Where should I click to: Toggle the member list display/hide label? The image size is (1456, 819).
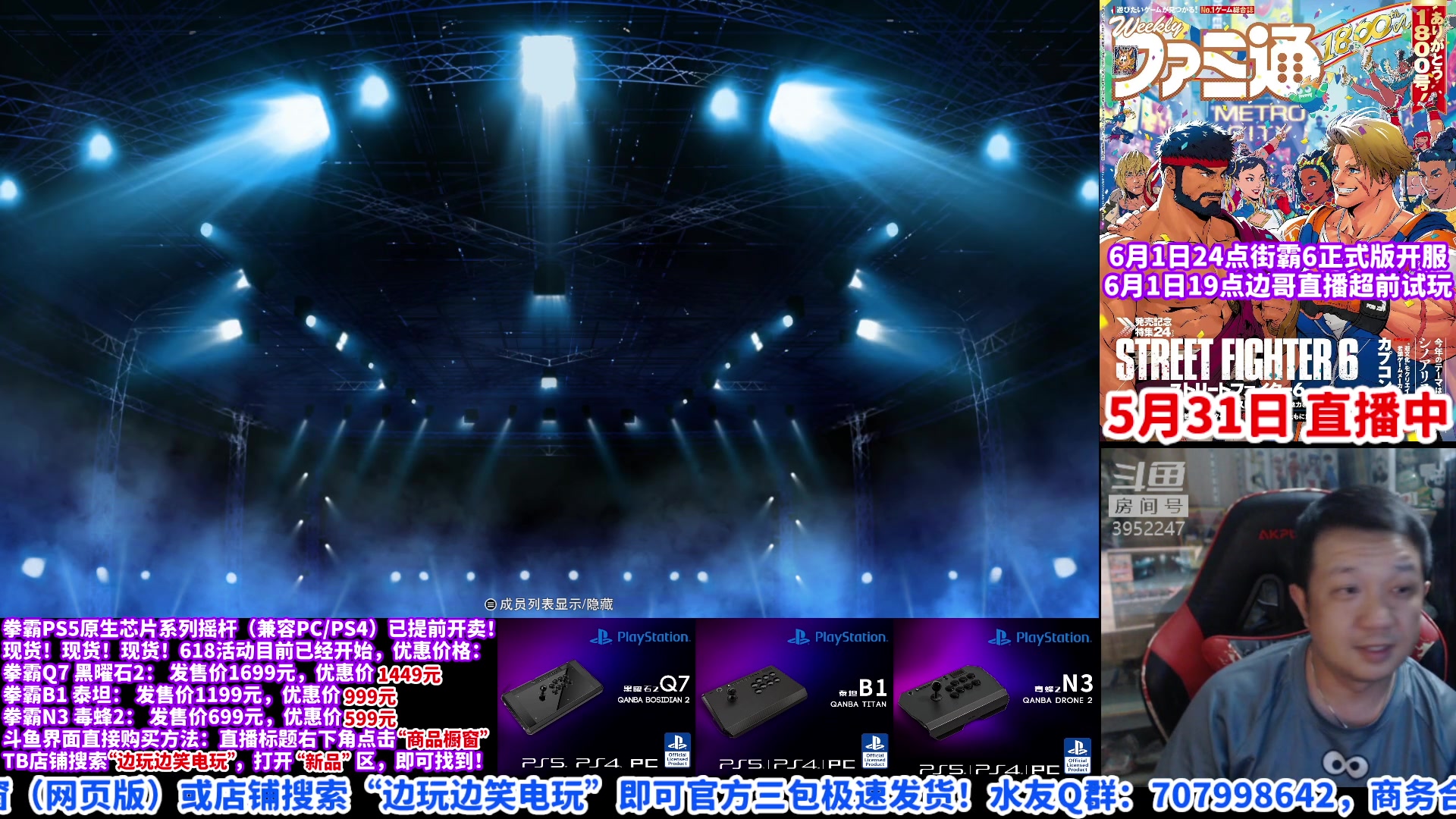[556, 604]
